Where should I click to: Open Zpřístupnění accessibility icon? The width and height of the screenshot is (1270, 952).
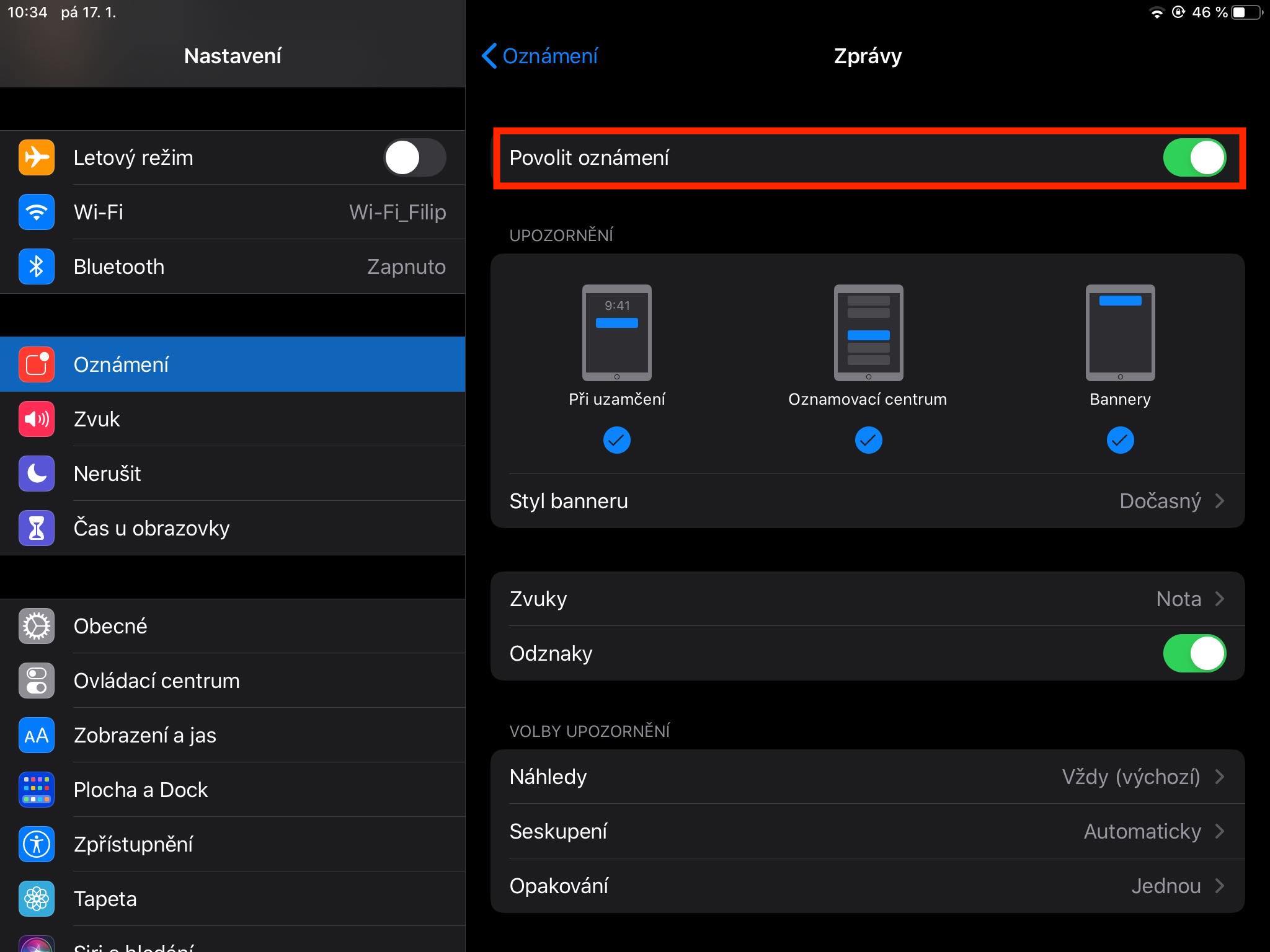click(37, 844)
